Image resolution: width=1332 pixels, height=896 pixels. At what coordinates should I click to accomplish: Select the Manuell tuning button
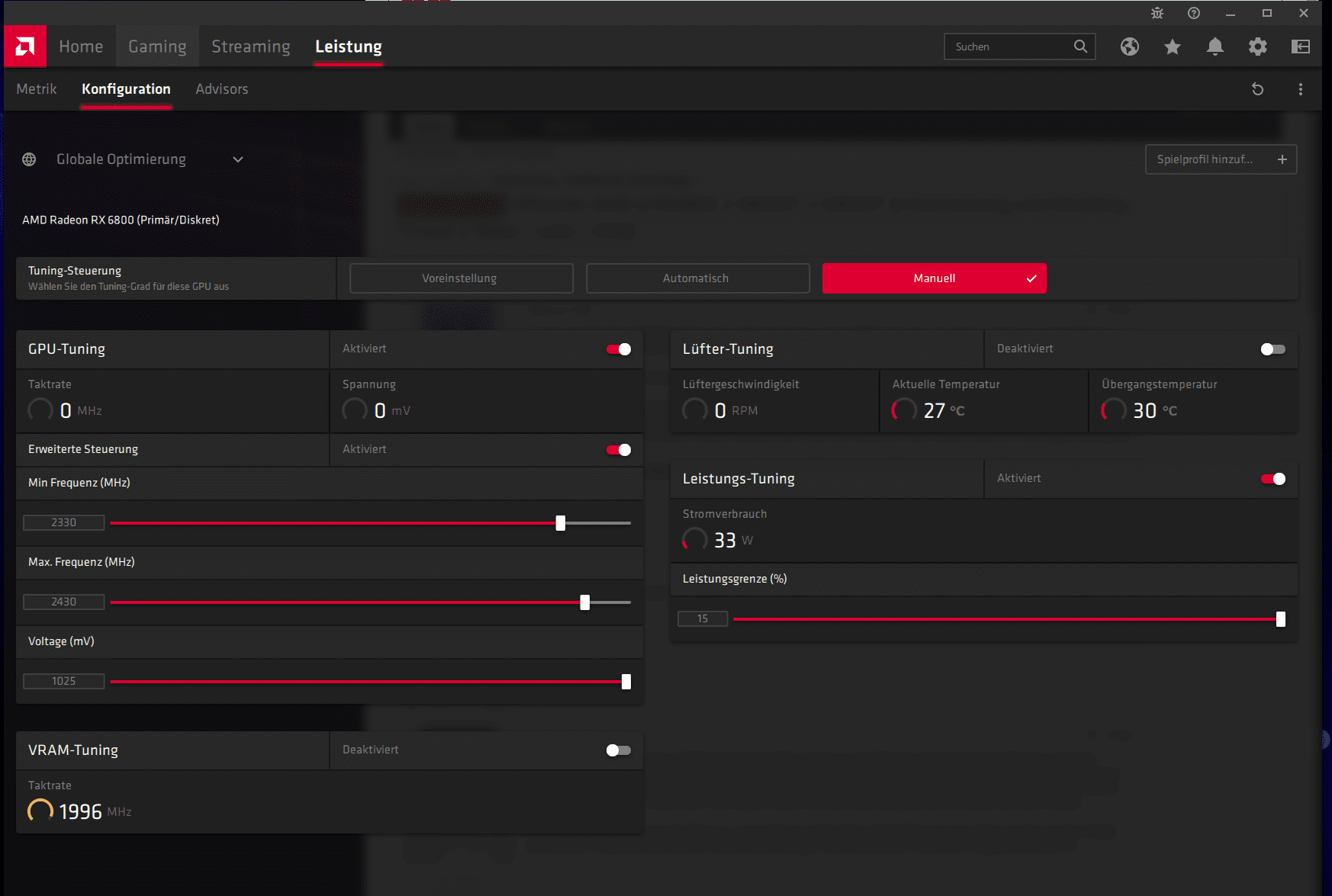(x=935, y=278)
